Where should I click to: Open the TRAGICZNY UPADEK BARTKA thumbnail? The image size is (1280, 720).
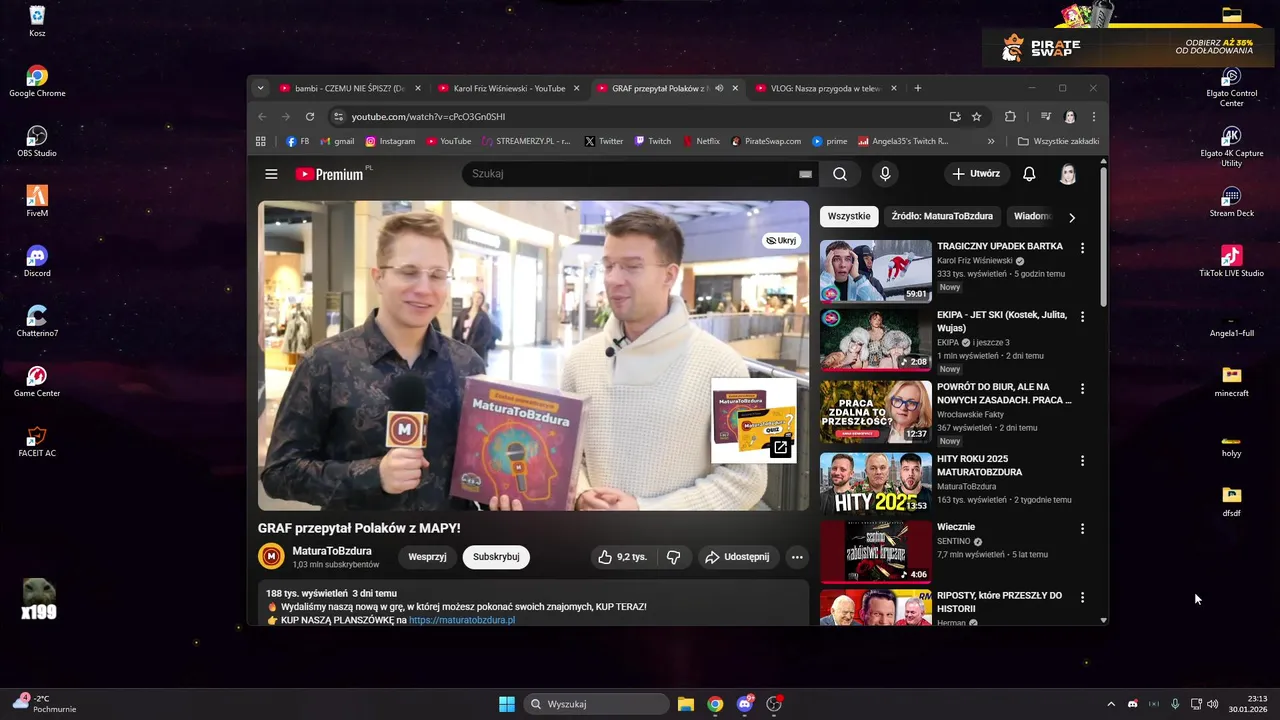pos(876,270)
